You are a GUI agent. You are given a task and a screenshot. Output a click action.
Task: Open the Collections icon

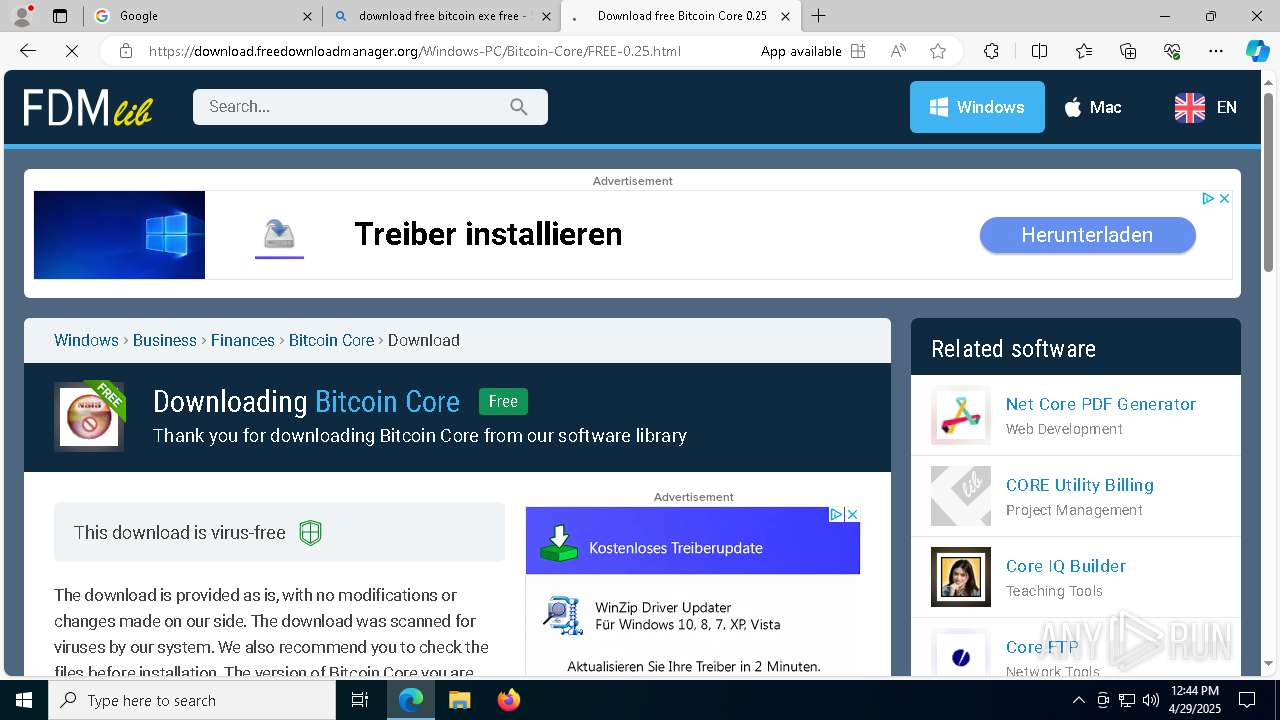tap(1128, 51)
